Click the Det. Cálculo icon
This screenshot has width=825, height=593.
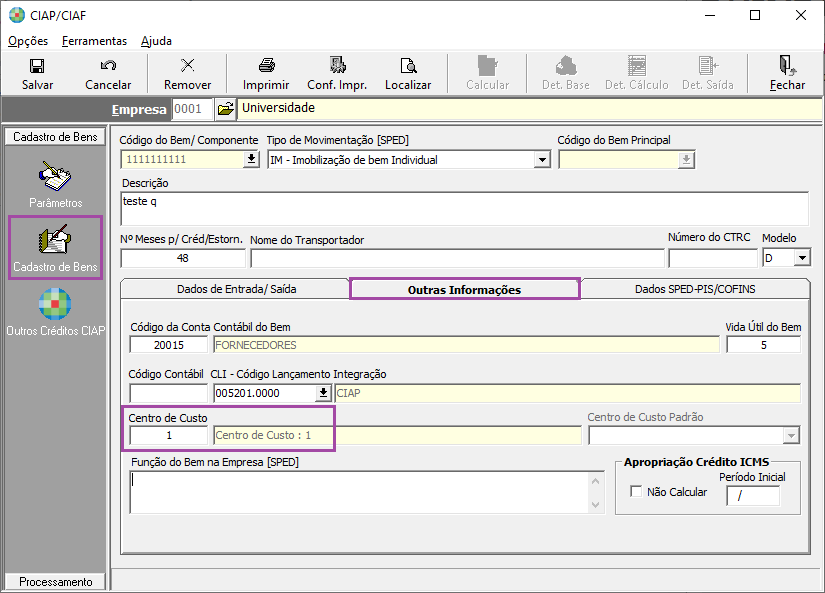[637, 66]
